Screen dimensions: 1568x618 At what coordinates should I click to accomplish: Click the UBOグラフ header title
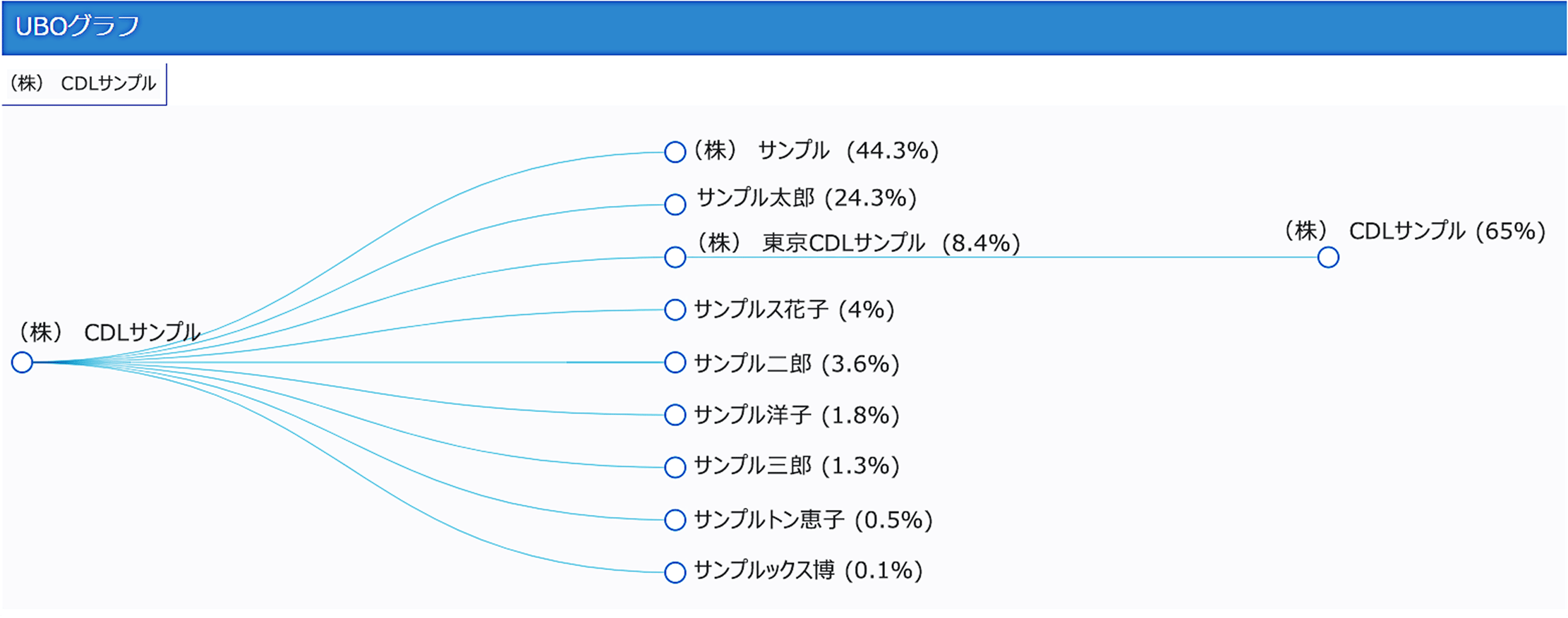[x=78, y=27]
